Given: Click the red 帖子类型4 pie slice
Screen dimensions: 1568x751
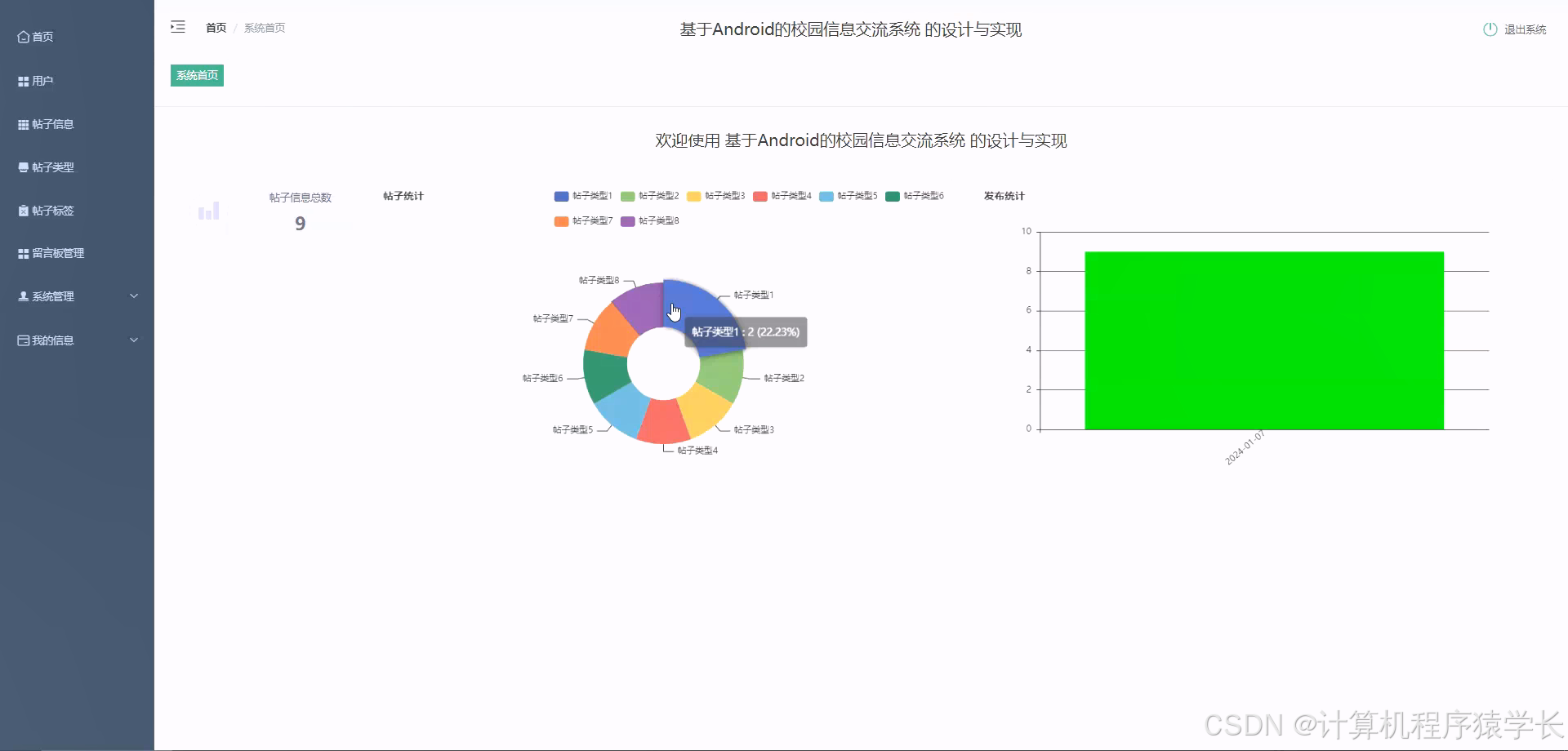Looking at the screenshot, I should coord(663,421).
